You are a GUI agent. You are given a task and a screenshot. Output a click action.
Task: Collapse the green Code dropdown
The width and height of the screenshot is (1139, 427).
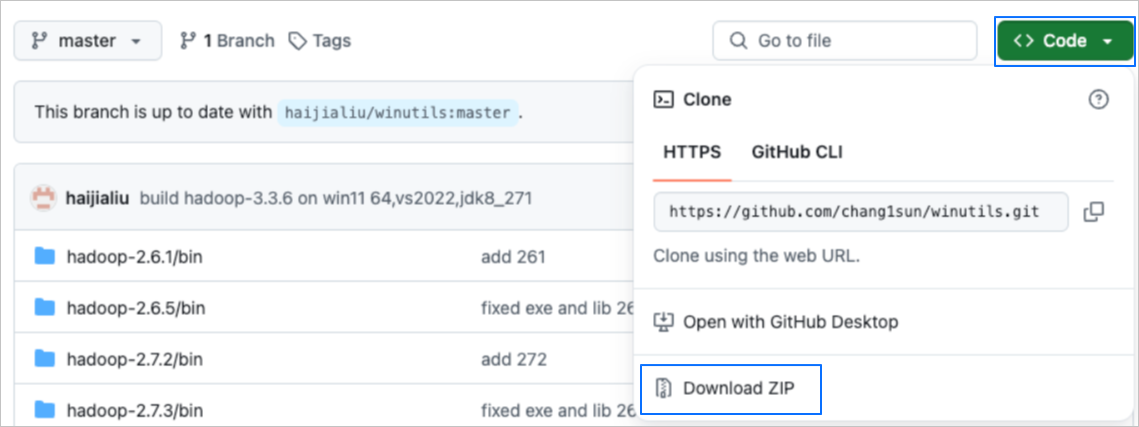[x=1064, y=41]
